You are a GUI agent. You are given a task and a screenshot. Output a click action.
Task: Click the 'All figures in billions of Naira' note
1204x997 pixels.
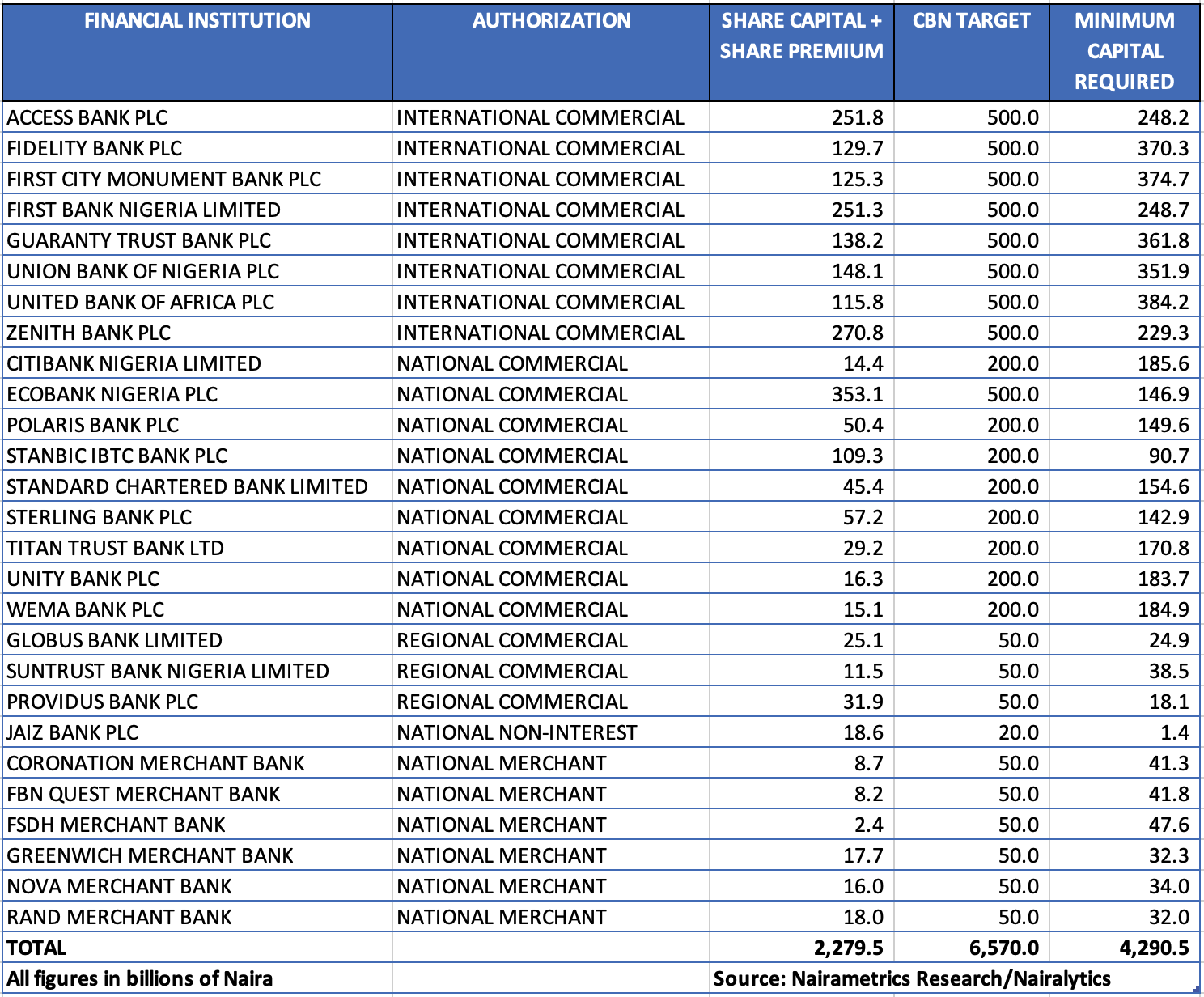pyautogui.click(x=140, y=978)
